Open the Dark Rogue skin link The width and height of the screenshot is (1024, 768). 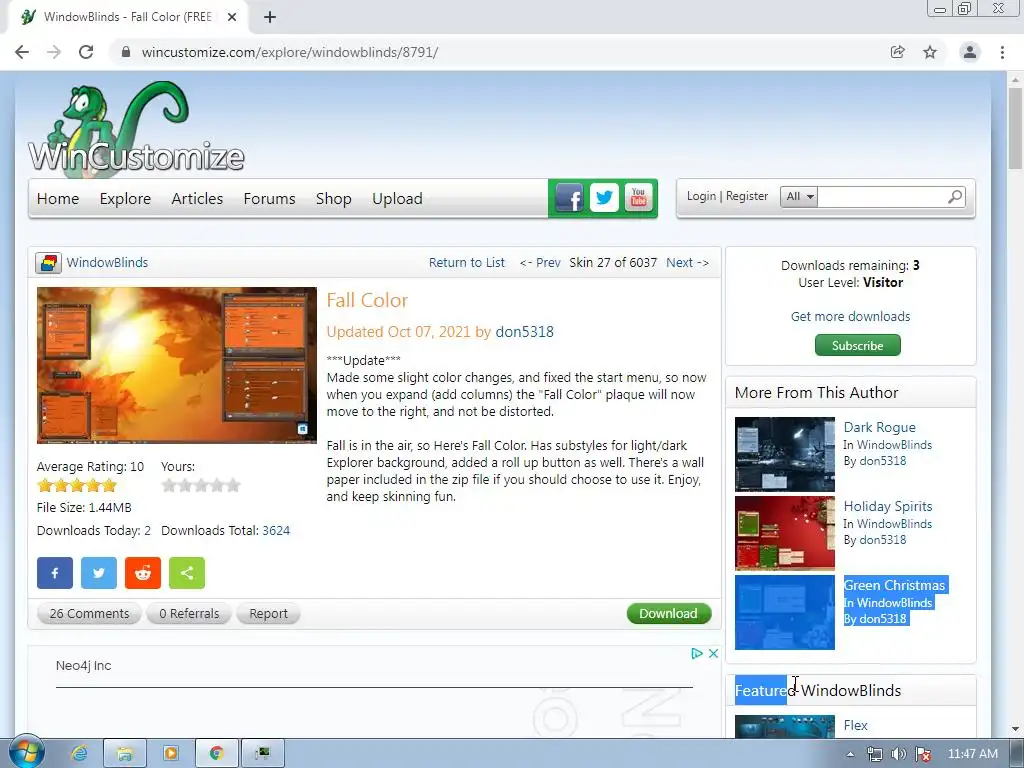click(880, 427)
